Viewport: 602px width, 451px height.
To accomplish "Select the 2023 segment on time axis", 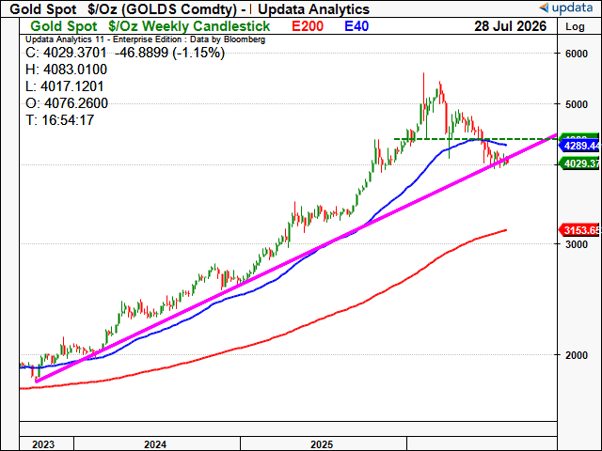I will (43, 444).
